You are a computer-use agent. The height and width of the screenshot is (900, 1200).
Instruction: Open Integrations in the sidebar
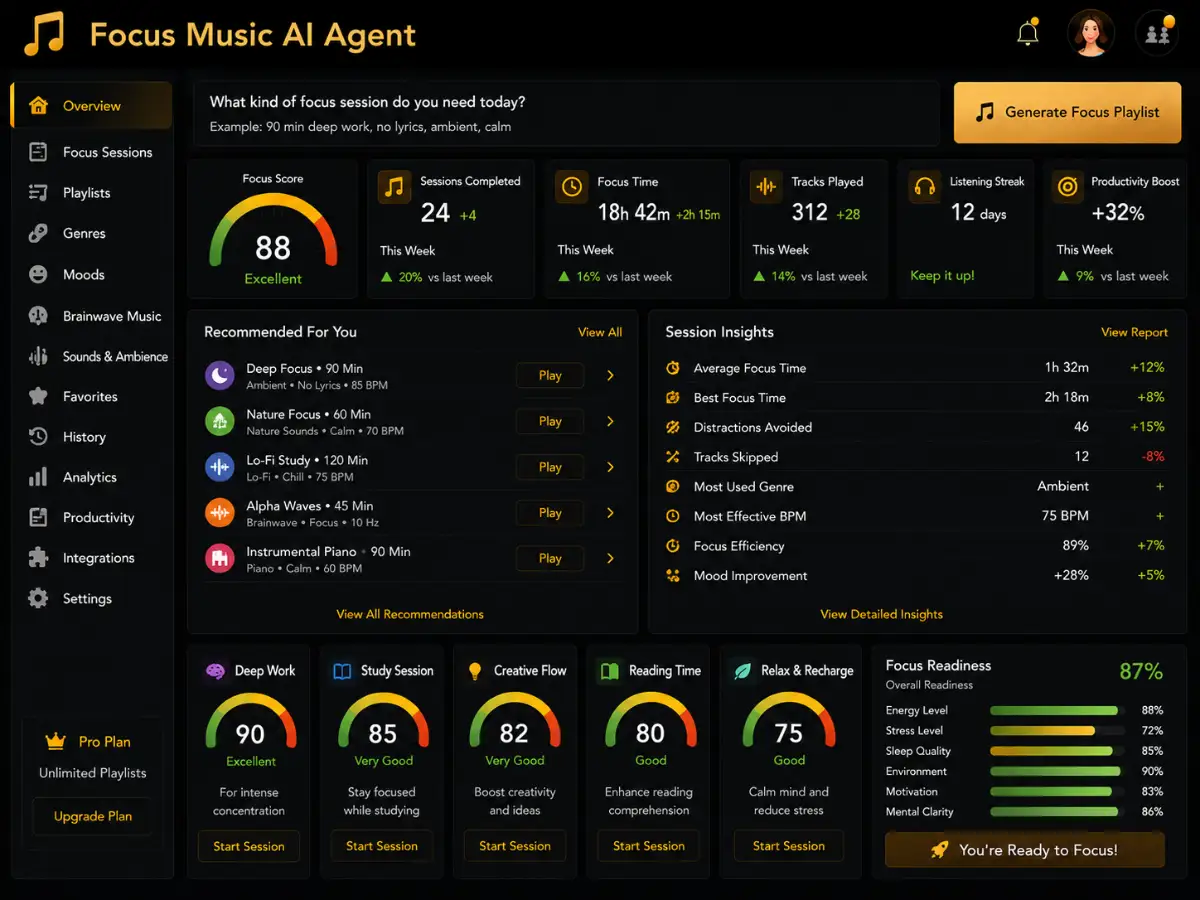tap(91, 558)
